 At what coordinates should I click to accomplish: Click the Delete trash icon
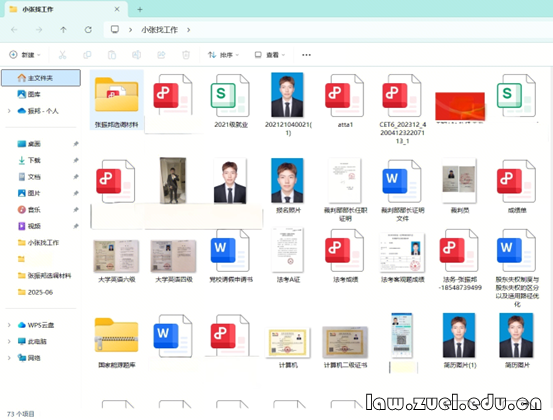186,55
